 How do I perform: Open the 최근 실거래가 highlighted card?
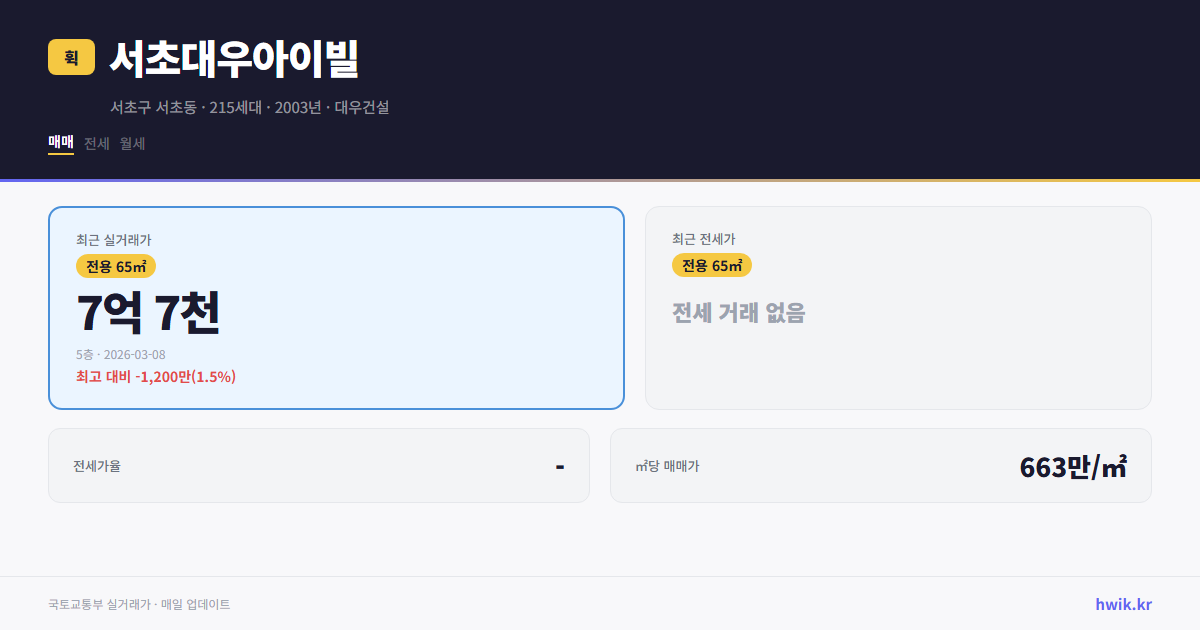(x=335, y=307)
